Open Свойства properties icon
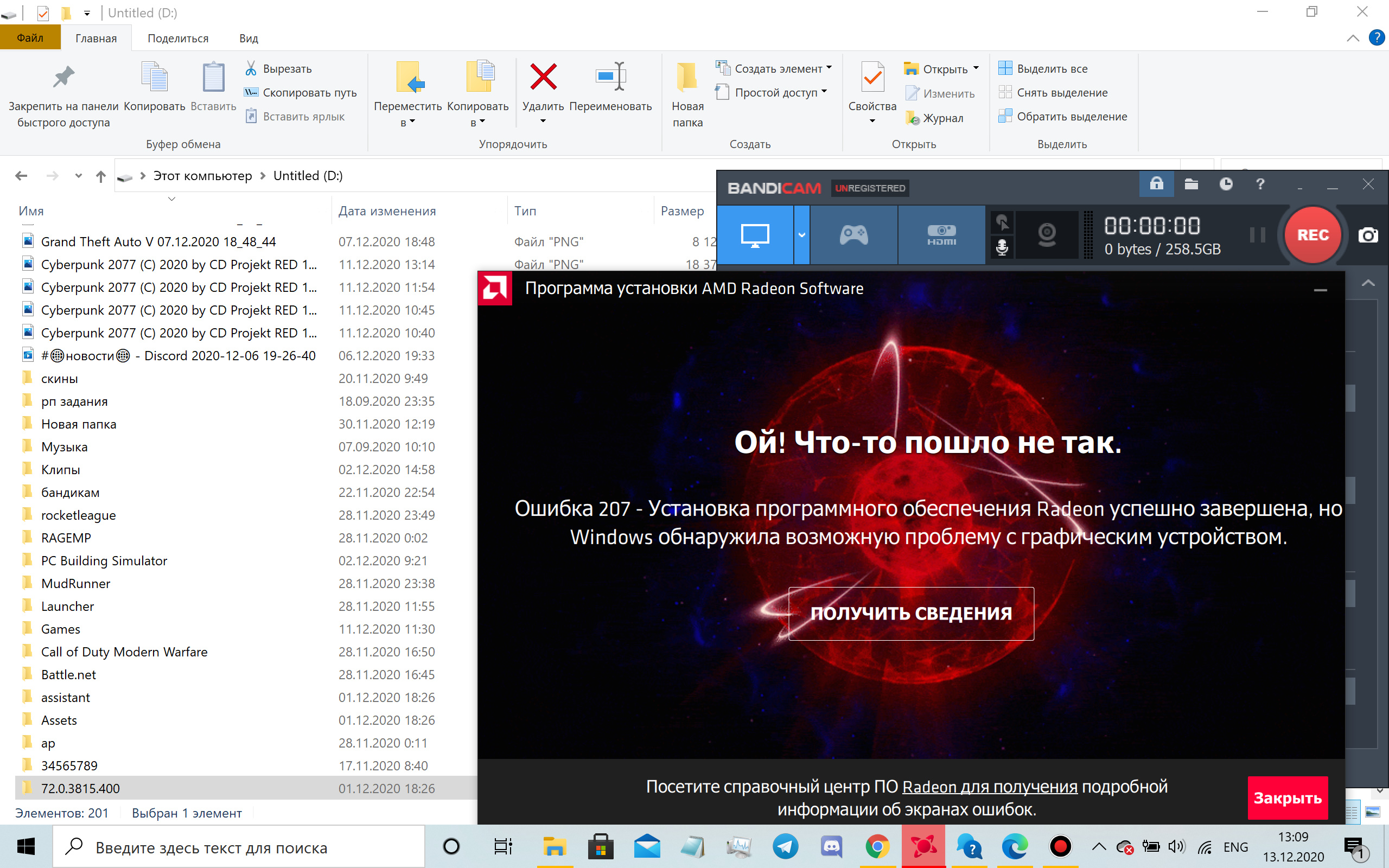This screenshot has height=868, width=1389. (x=872, y=77)
